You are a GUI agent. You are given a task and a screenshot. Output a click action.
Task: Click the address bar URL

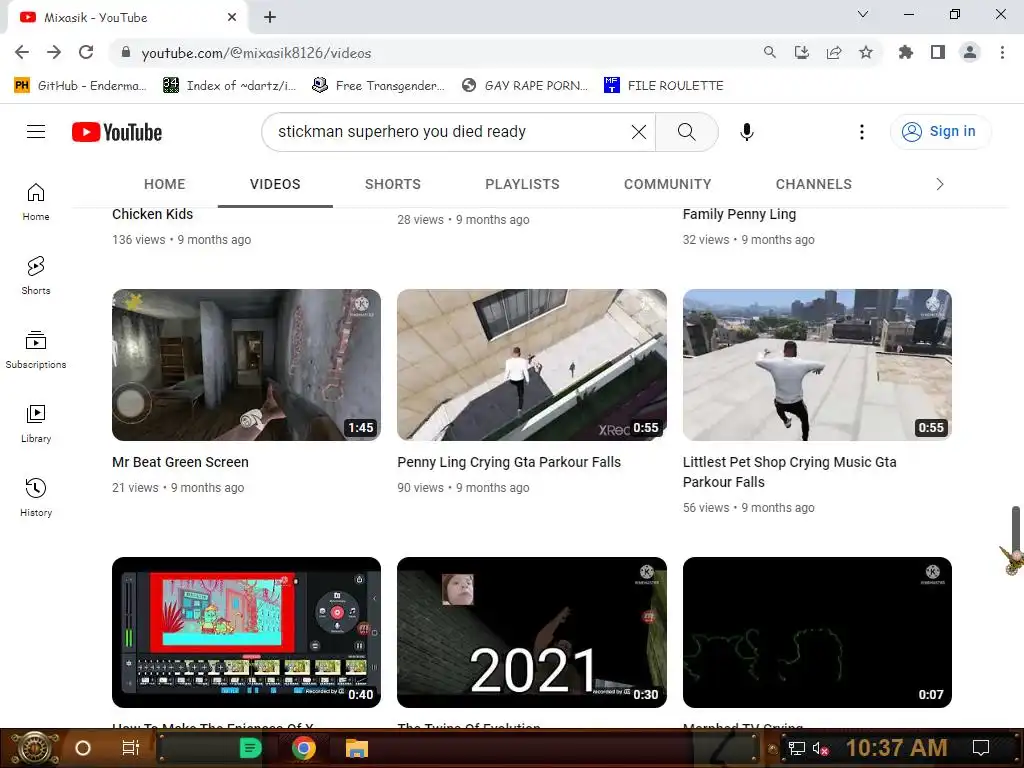tap(256, 53)
